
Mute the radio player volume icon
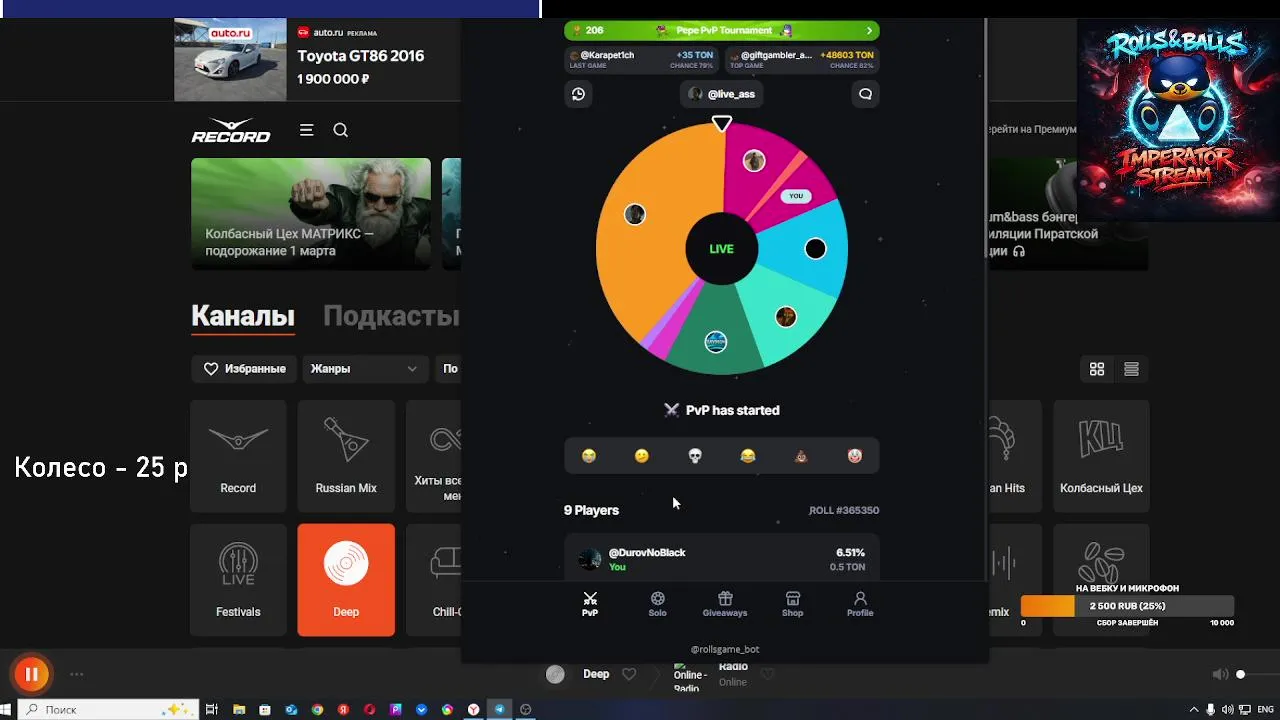[1220, 675]
